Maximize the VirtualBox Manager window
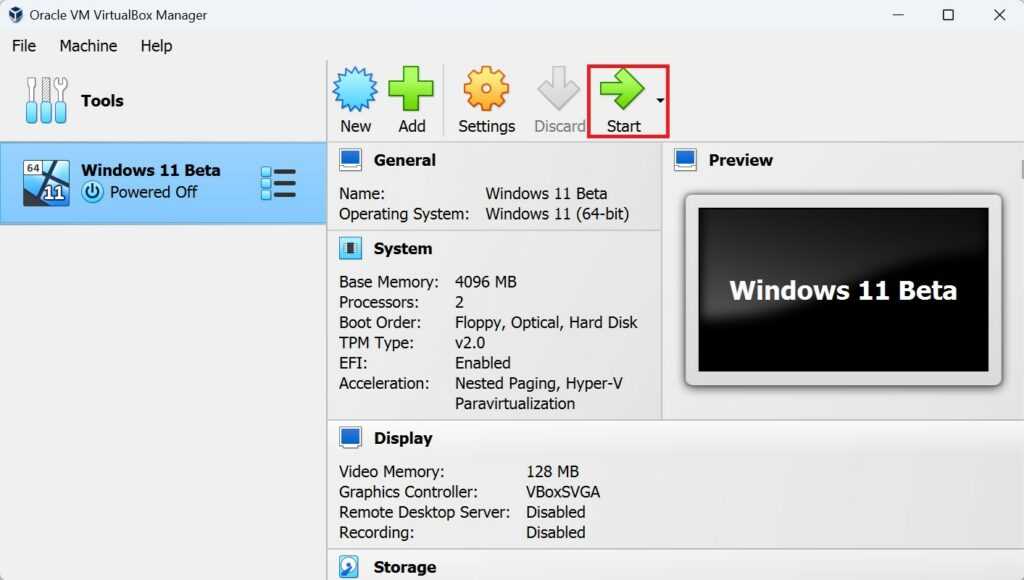 point(948,14)
